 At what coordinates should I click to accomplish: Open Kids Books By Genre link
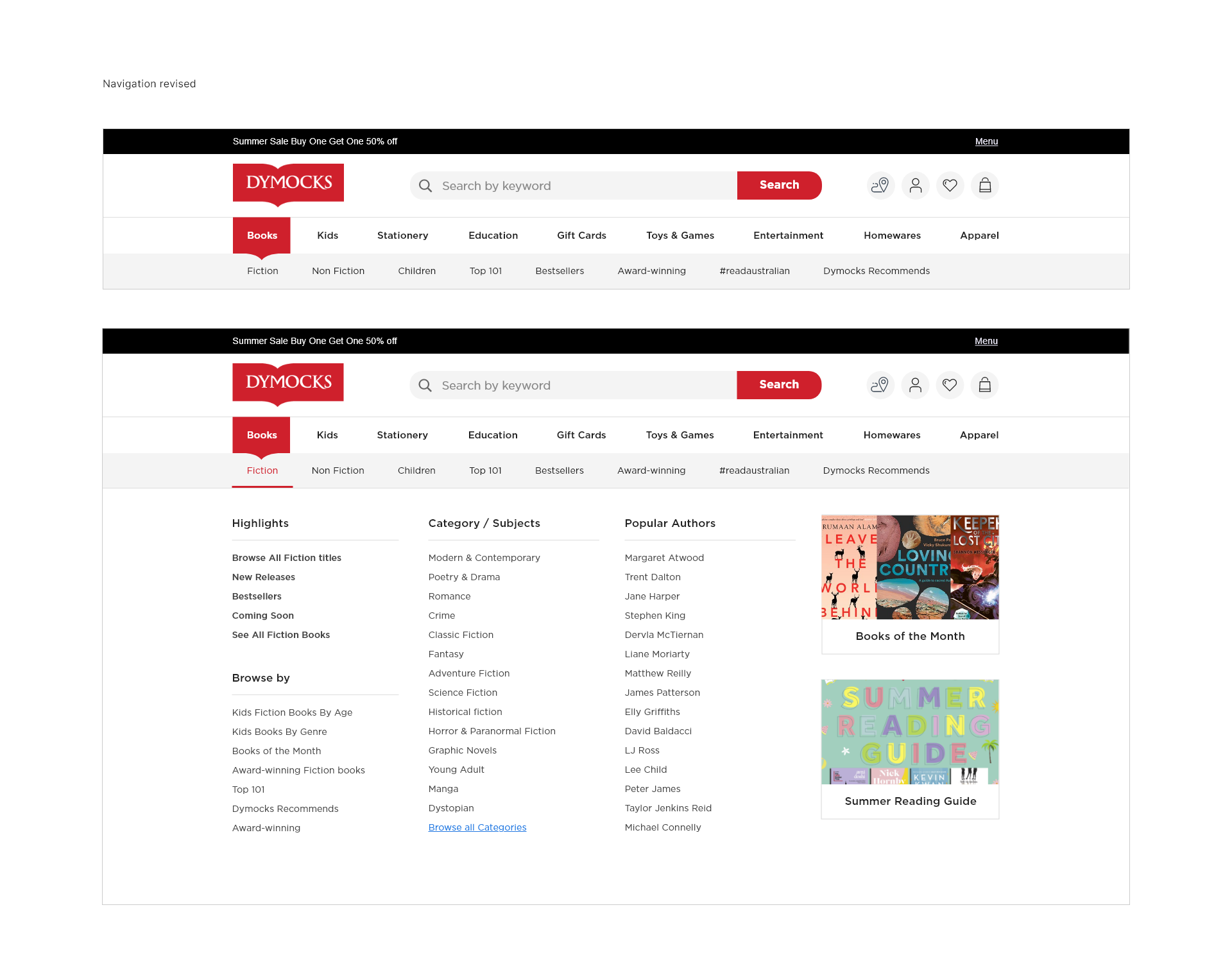(x=279, y=732)
